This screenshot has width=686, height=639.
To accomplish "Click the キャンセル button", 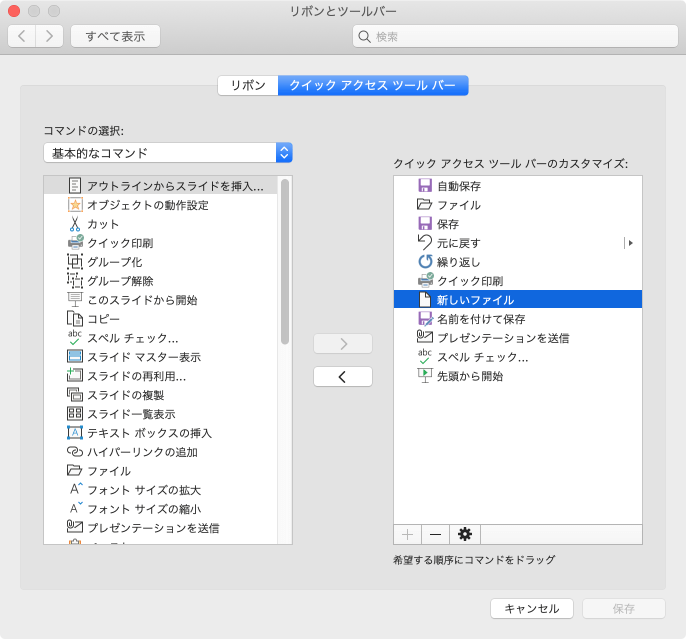I will tap(531, 608).
